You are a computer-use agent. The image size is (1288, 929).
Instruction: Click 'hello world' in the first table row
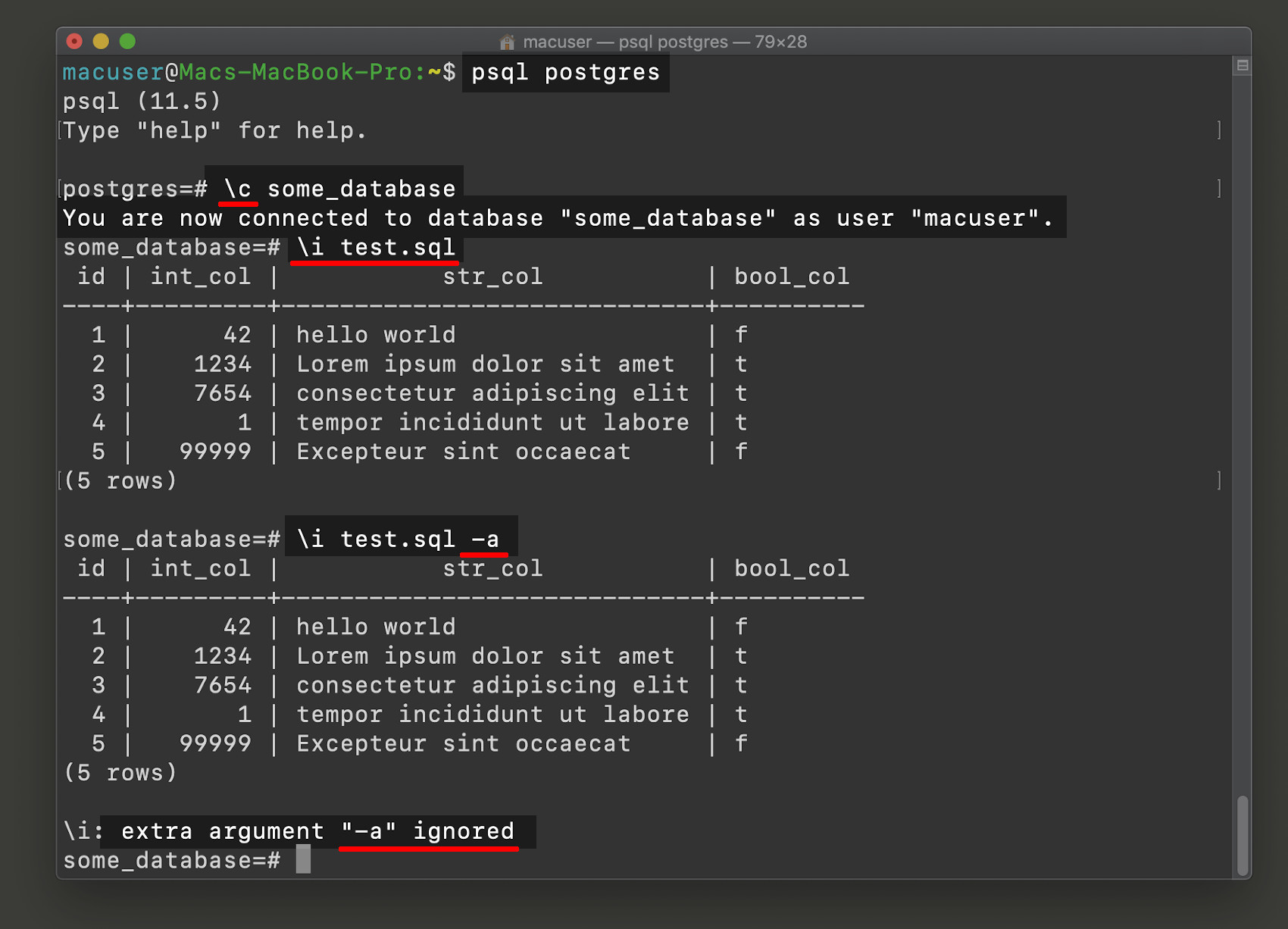[x=374, y=334]
